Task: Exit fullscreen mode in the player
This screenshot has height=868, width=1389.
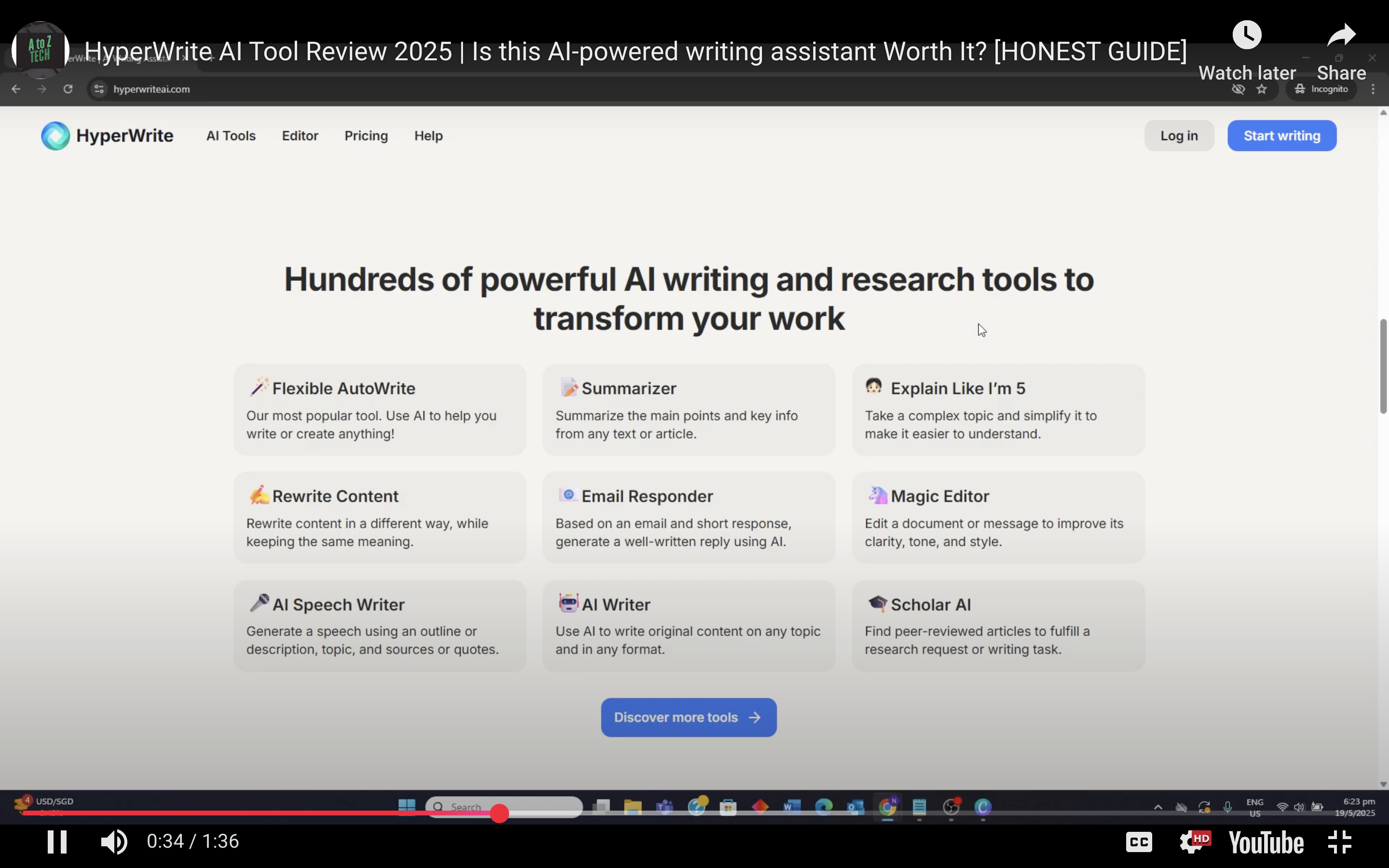Action: (x=1340, y=842)
